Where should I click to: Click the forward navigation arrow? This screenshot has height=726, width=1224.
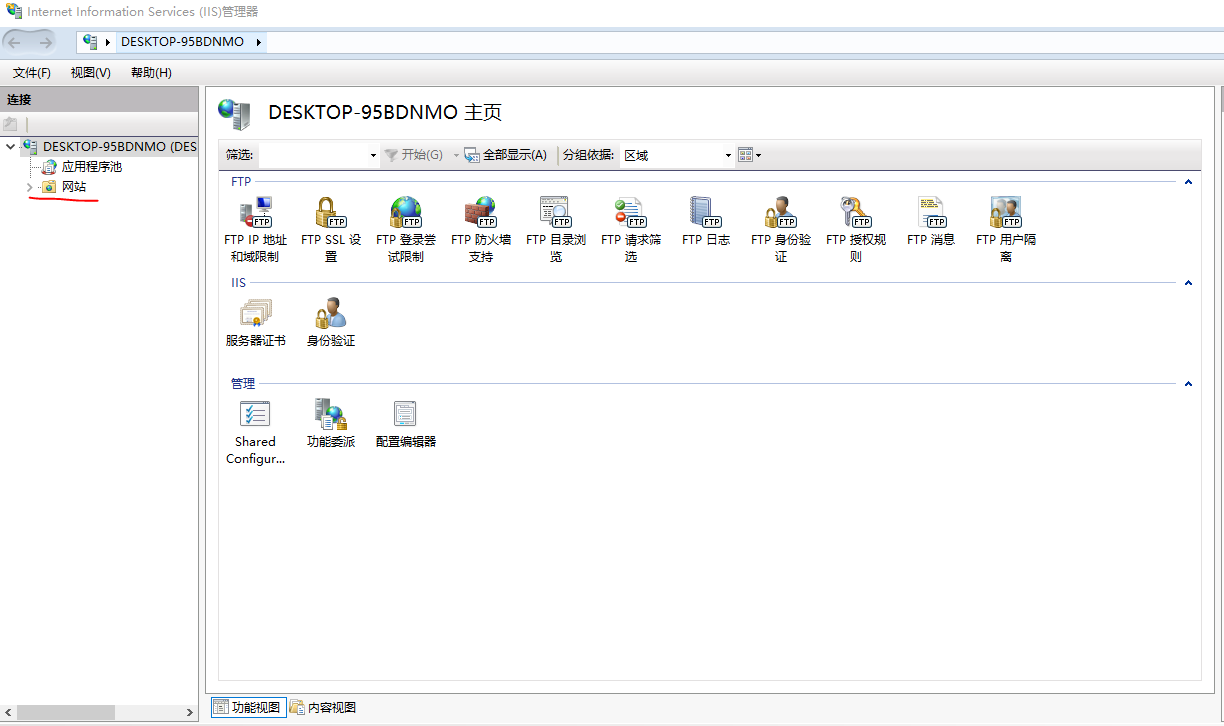point(45,42)
